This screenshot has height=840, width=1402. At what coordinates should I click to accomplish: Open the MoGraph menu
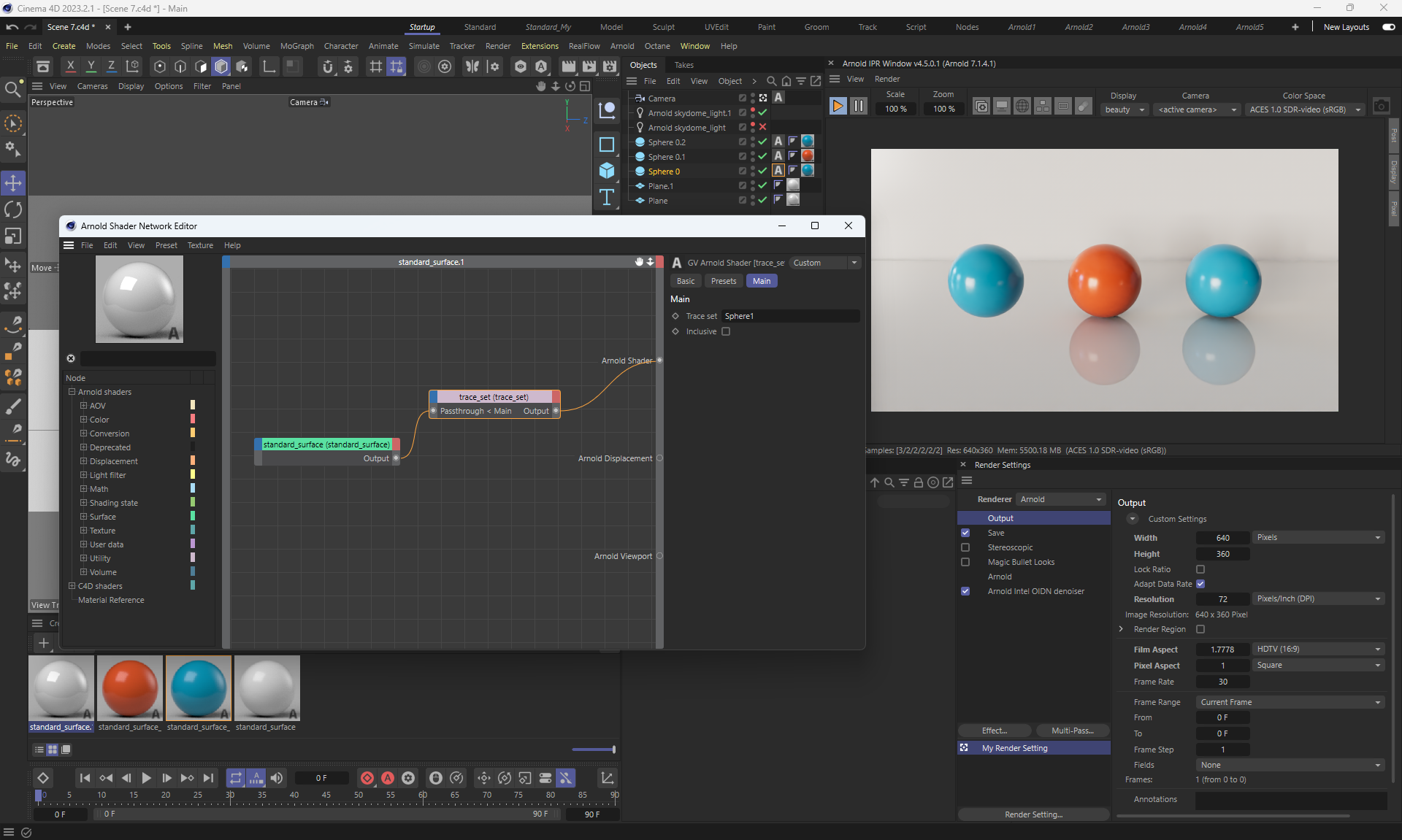(296, 46)
